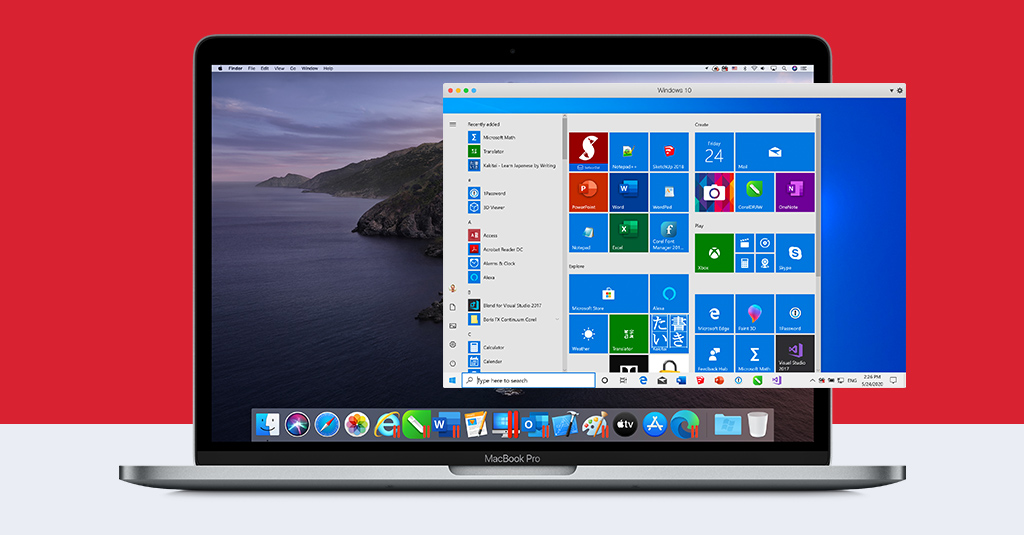This screenshot has width=1024, height=535.
Task: Open the Movies & TV small tile
Action: coord(745,243)
